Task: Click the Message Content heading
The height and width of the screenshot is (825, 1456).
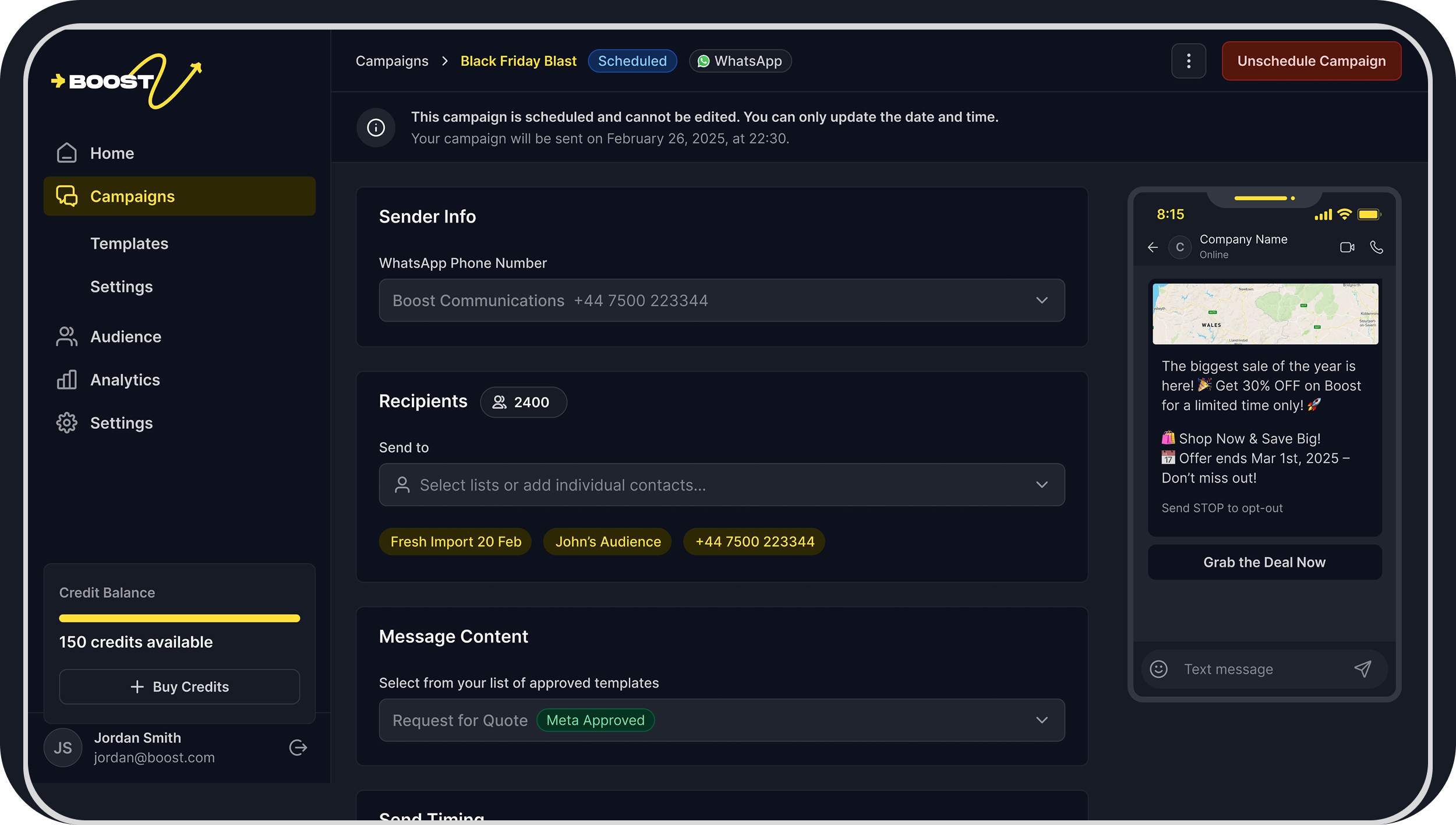Action: [x=454, y=637]
